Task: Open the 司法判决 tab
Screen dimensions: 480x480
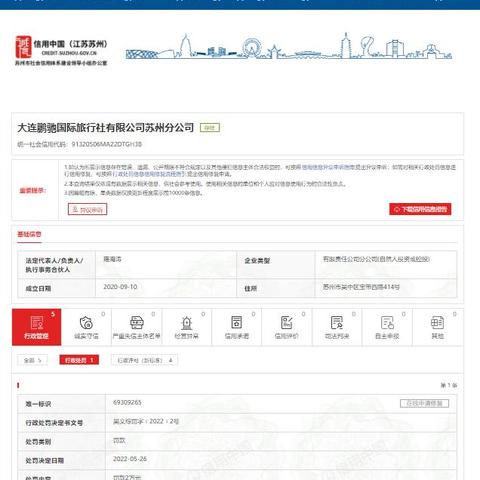Action: coord(337,327)
